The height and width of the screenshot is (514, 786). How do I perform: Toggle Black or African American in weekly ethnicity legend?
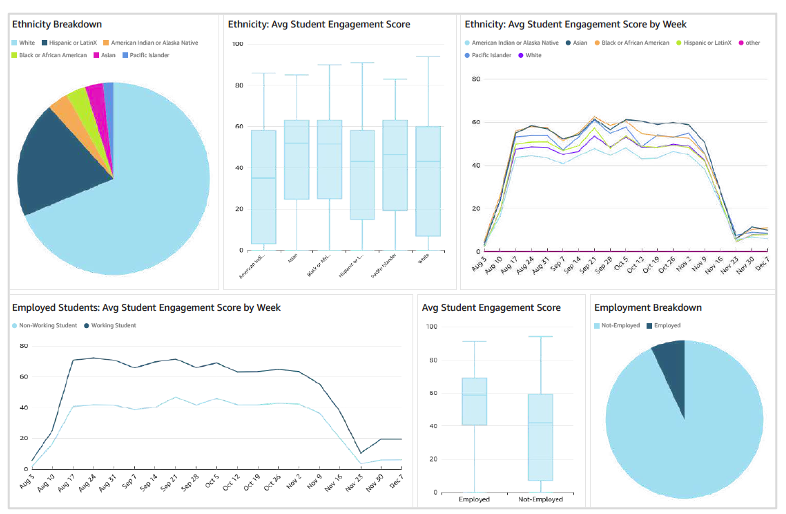tap(632, 43)
